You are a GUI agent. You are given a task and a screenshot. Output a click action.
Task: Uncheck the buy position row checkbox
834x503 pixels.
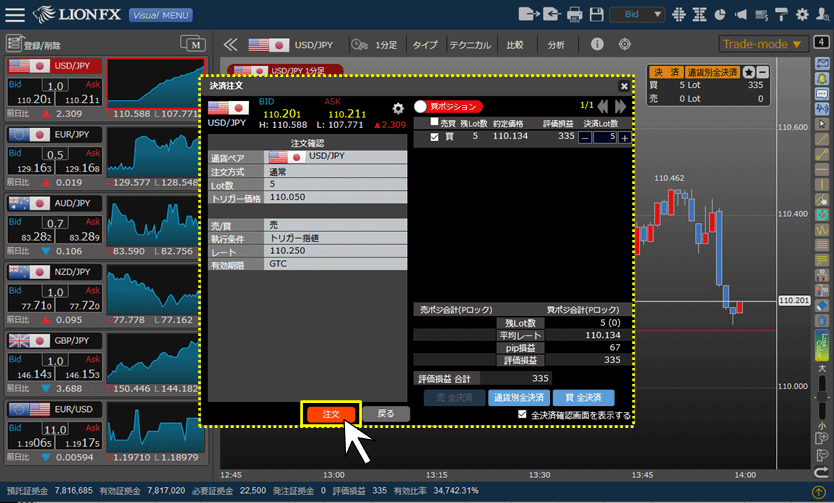434,137
